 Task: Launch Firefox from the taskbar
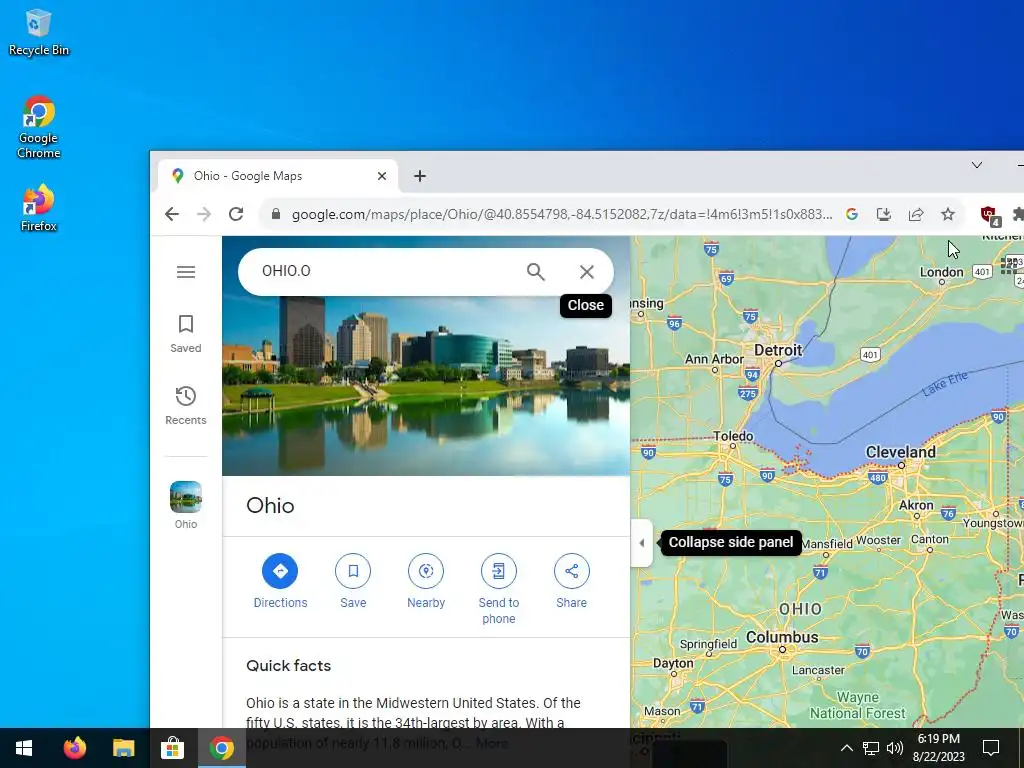(74, 748)
